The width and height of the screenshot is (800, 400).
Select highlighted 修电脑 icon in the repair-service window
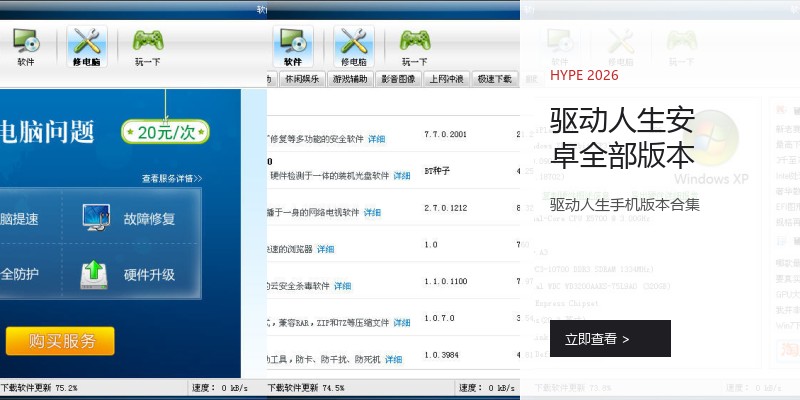click(x=87, y=46)
